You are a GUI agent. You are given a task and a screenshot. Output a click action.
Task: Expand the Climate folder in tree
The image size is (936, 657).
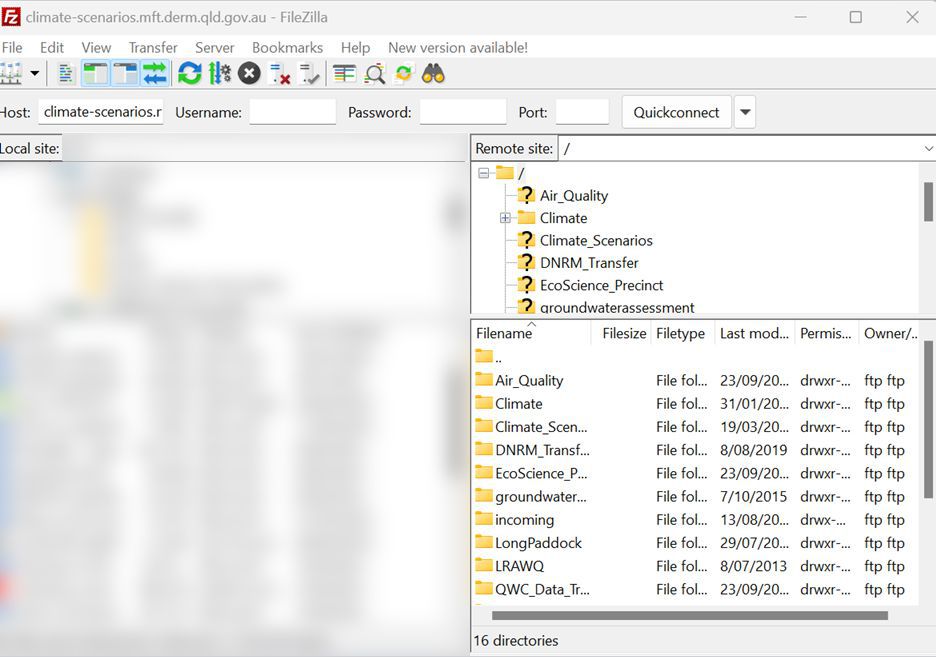[505, 218]
